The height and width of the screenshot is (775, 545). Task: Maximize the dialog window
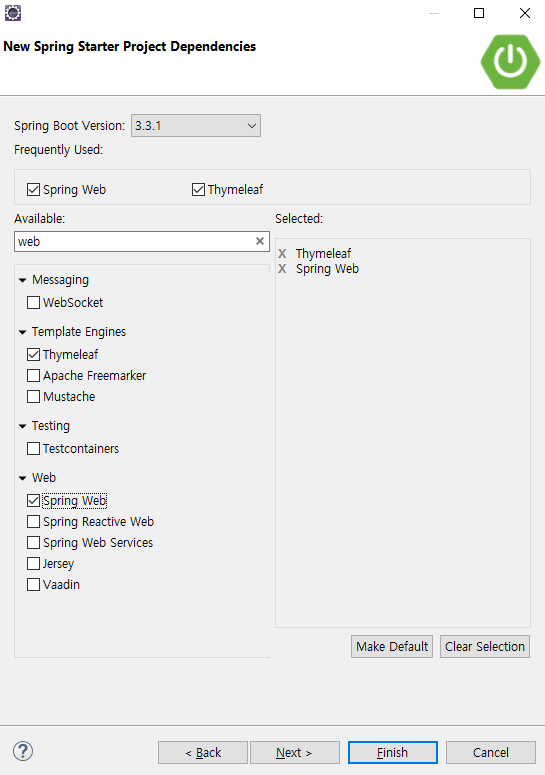click(x=479, y=13)
